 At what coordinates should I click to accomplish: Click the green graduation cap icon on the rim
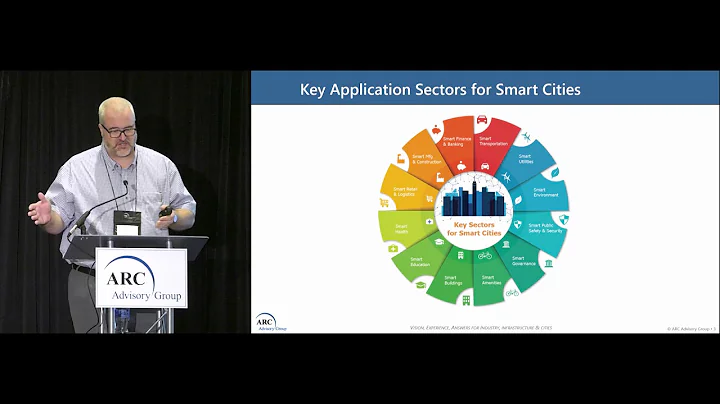[x=421, y=285]
